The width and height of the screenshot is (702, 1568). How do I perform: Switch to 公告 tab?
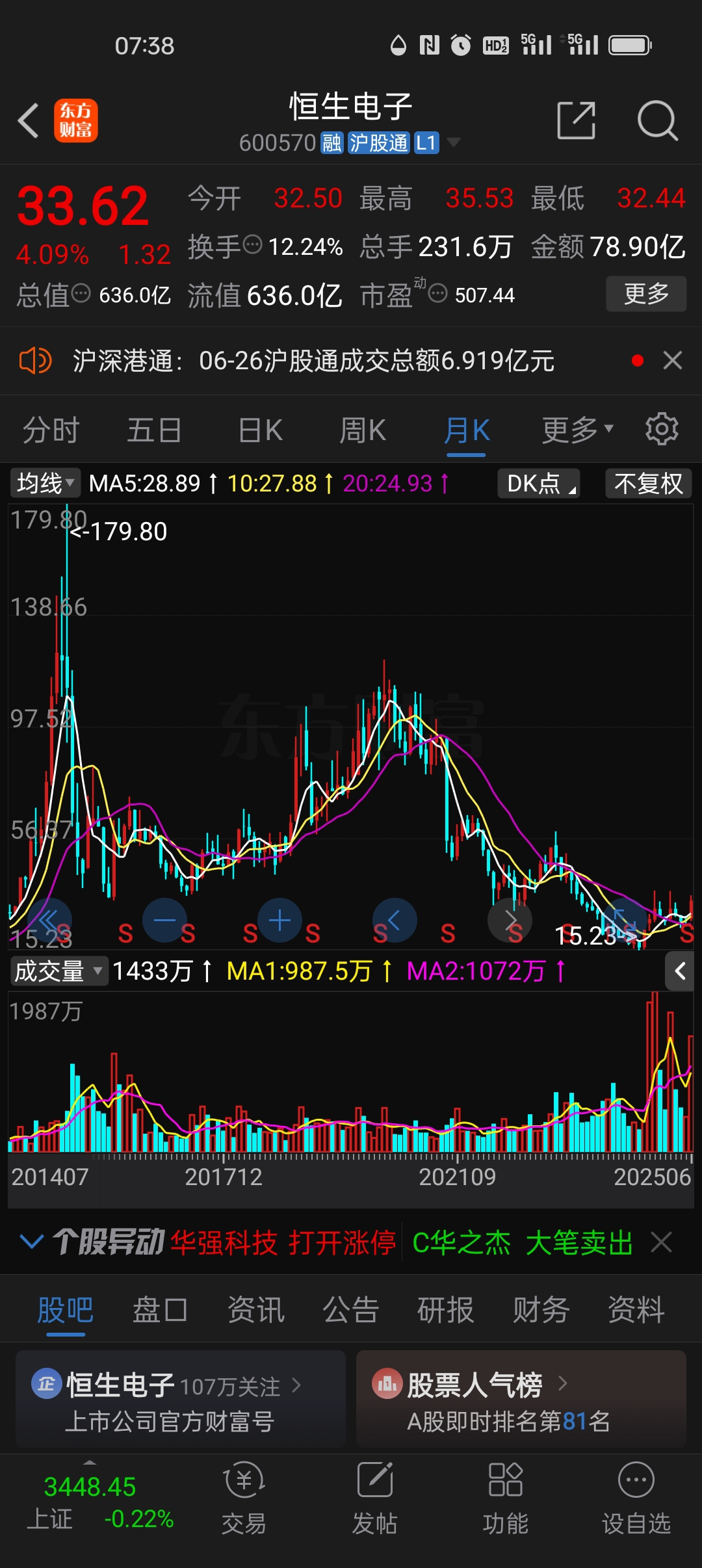[x=351, y=1310]
